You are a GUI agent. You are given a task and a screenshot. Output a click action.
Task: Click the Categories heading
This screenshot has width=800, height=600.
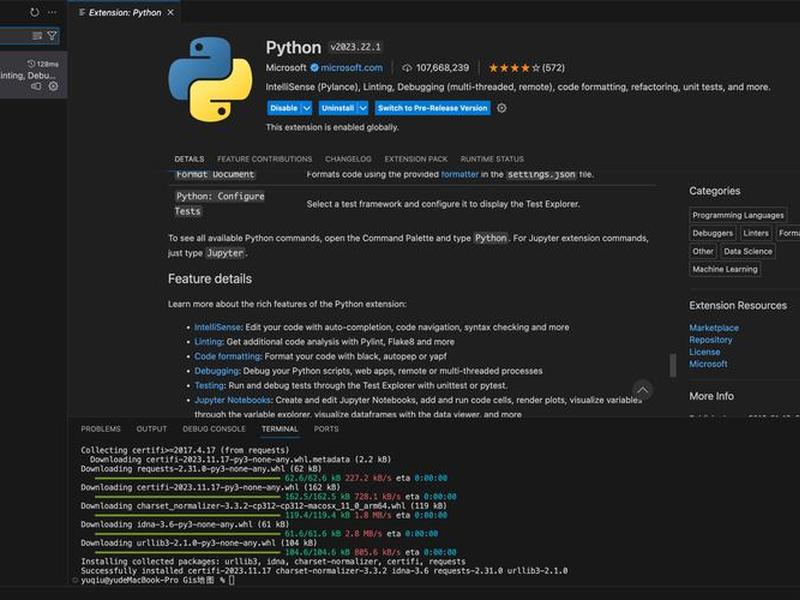714,191
